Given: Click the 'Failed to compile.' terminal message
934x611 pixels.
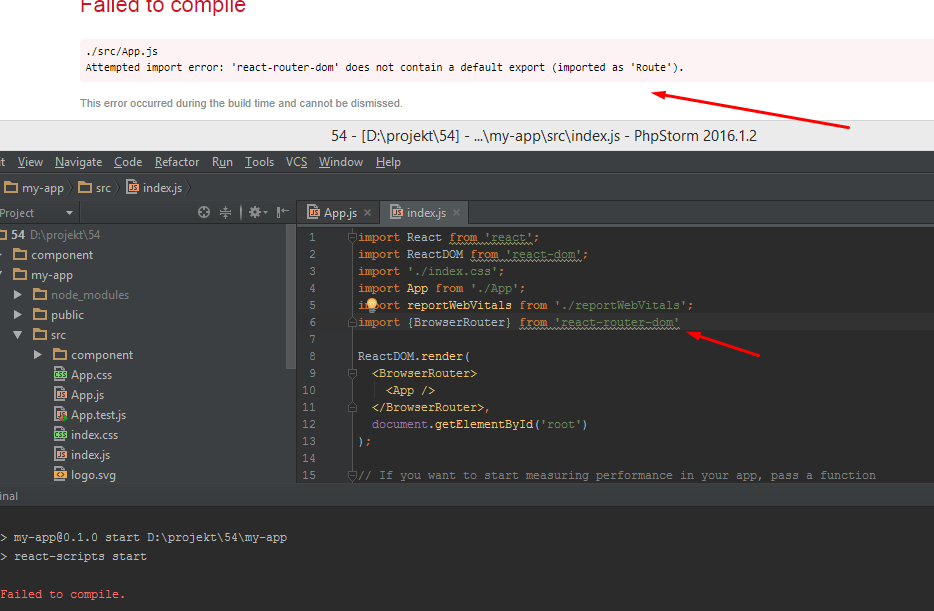Looking at the screenshot, I should coord(63,594).
